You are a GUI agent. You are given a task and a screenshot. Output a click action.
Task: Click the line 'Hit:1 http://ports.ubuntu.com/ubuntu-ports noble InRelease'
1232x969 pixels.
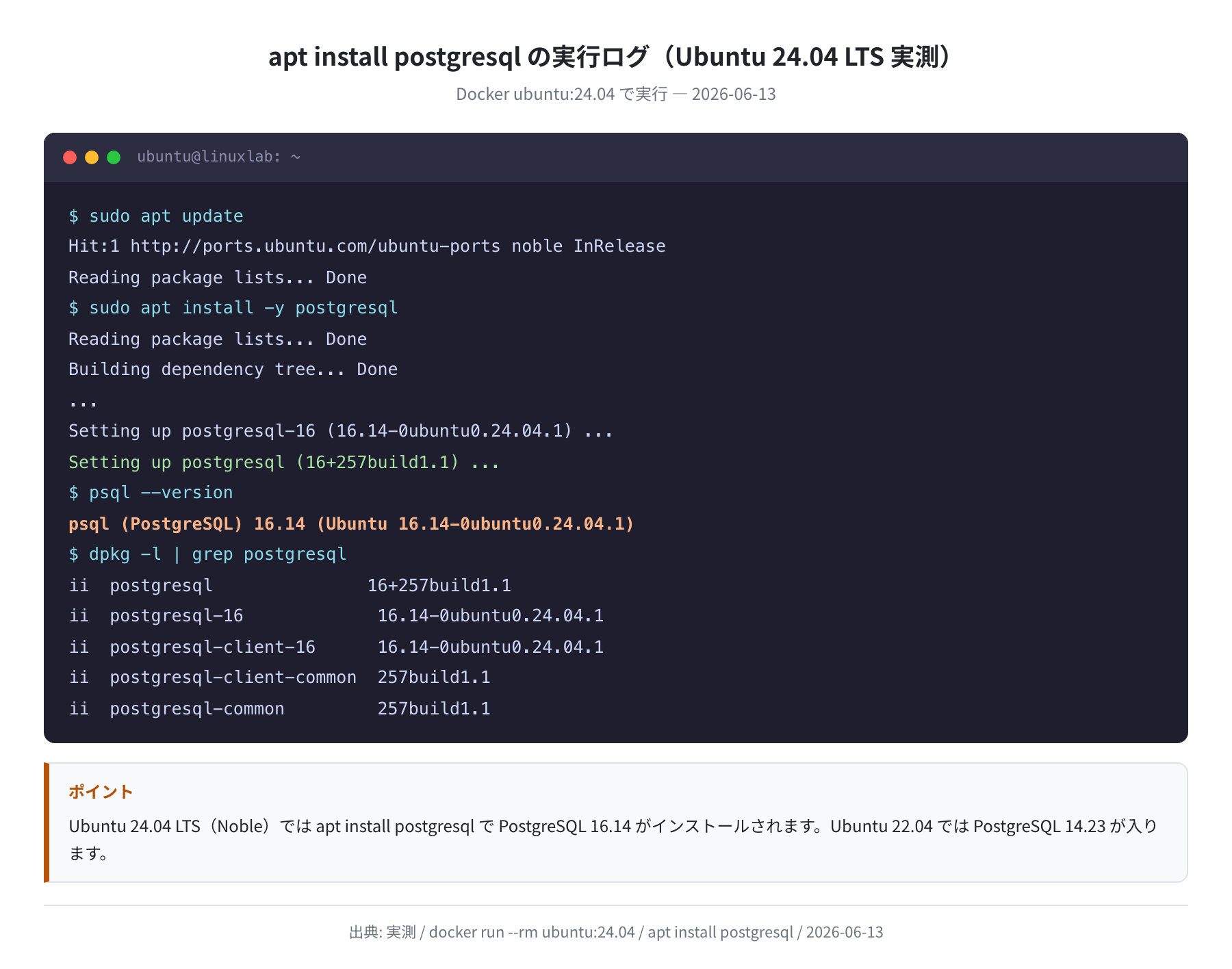pos(367,246)
